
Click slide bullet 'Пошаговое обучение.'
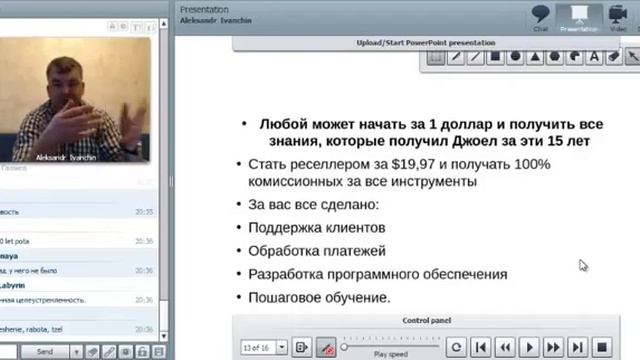pos(319,298)
